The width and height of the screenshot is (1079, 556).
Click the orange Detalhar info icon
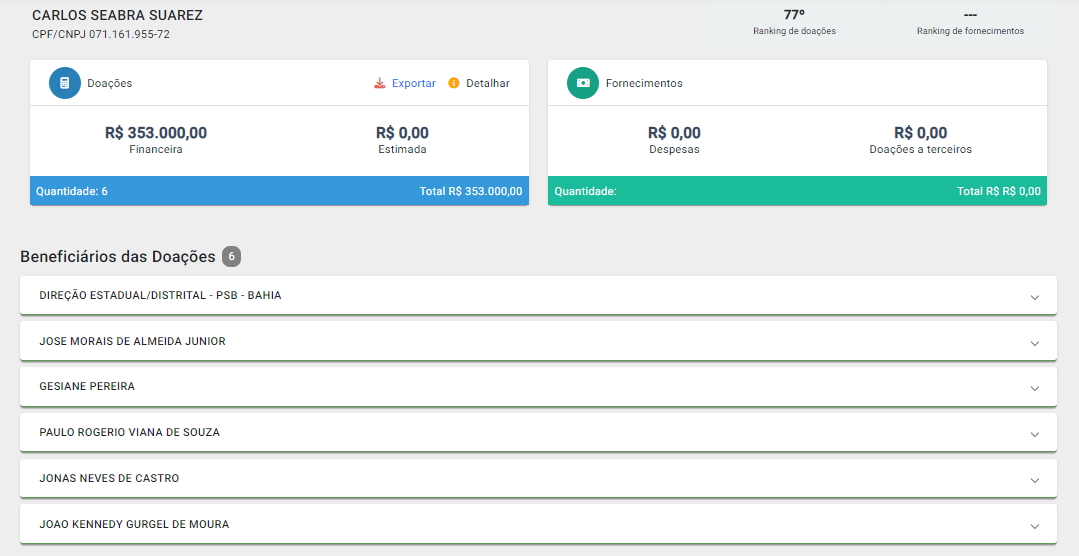(x=453, y=83)
